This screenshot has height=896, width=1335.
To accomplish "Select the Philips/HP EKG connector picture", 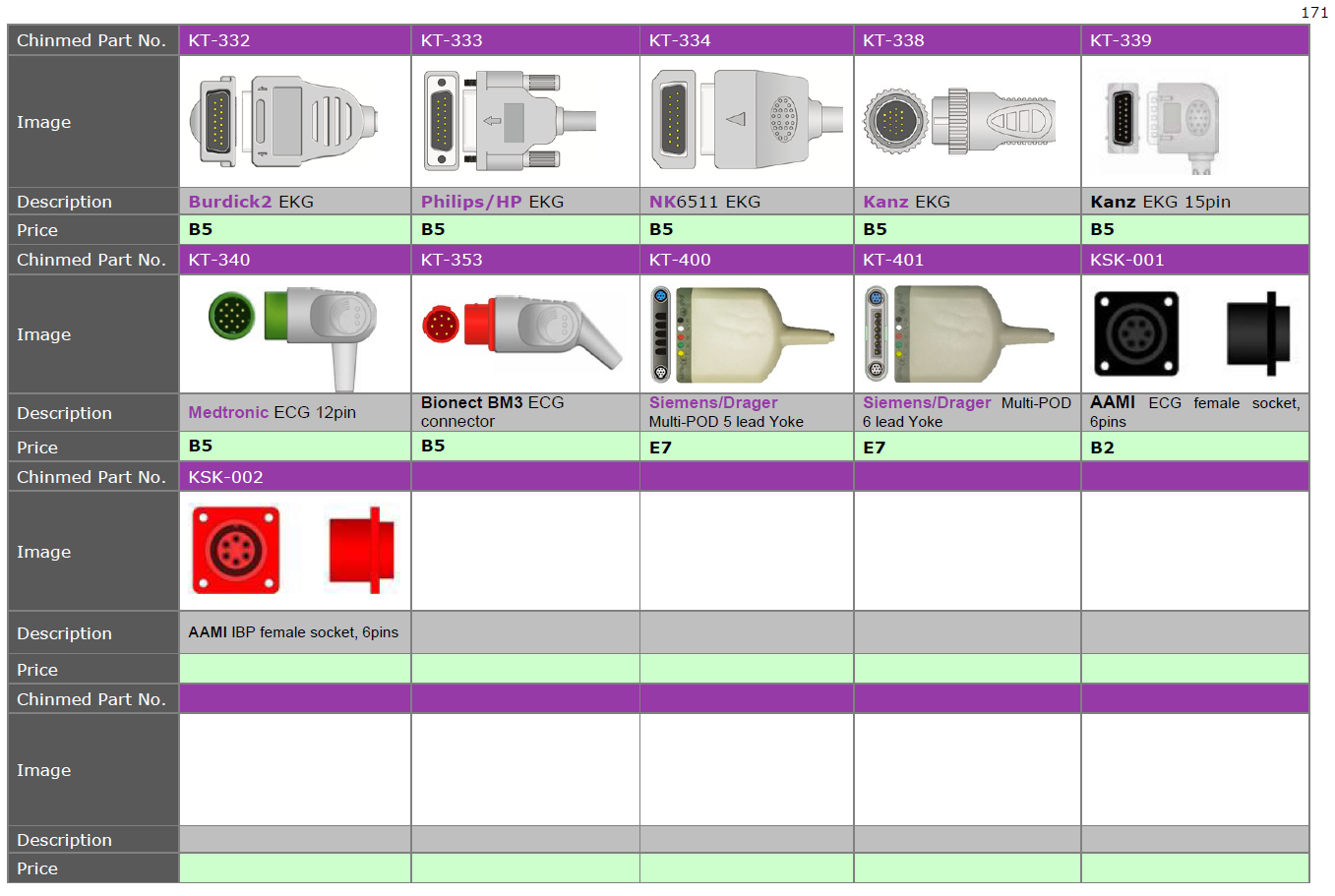I will coord(509,122).
